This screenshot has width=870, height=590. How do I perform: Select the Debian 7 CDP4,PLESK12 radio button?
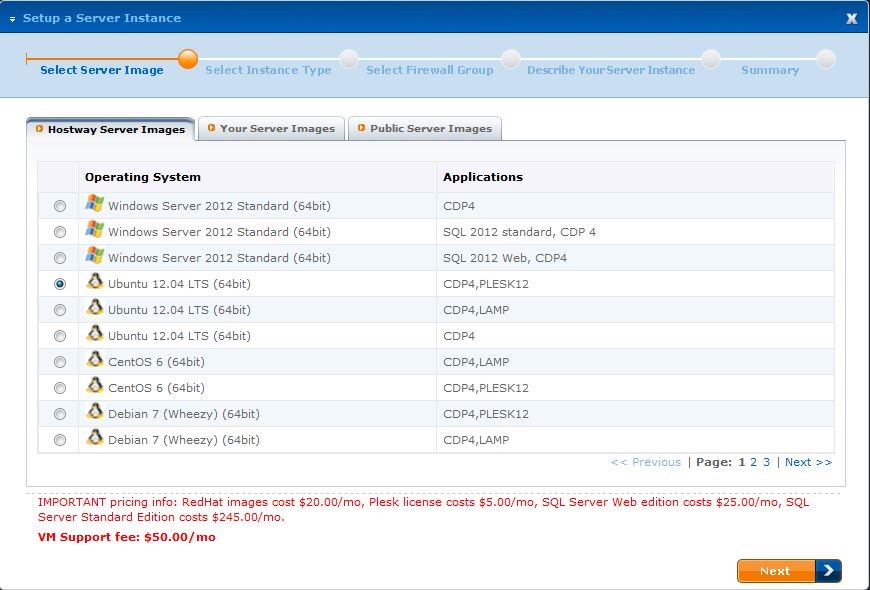pos(60,414)
